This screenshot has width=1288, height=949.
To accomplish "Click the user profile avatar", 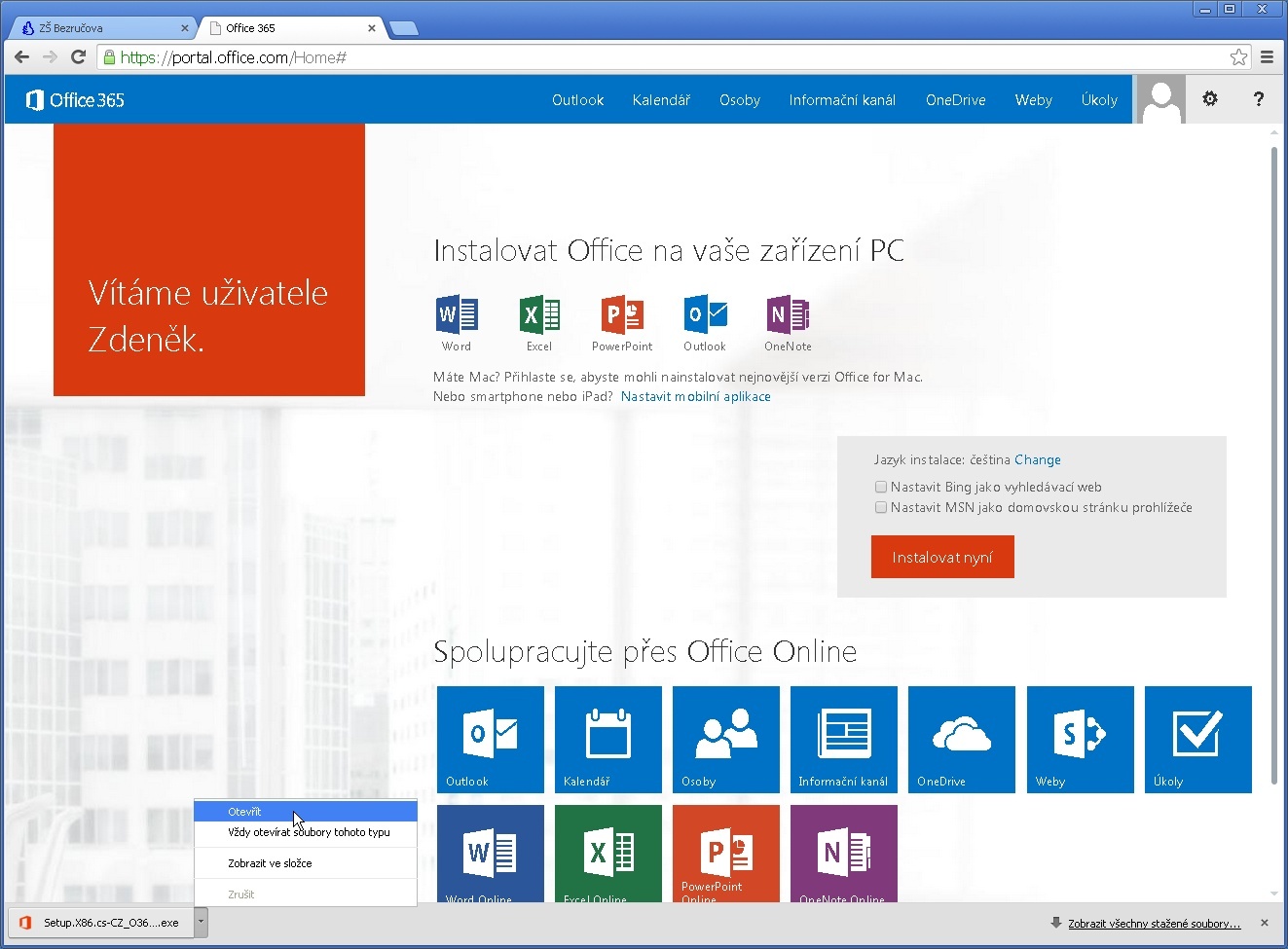I will (x=1160, y=99).
